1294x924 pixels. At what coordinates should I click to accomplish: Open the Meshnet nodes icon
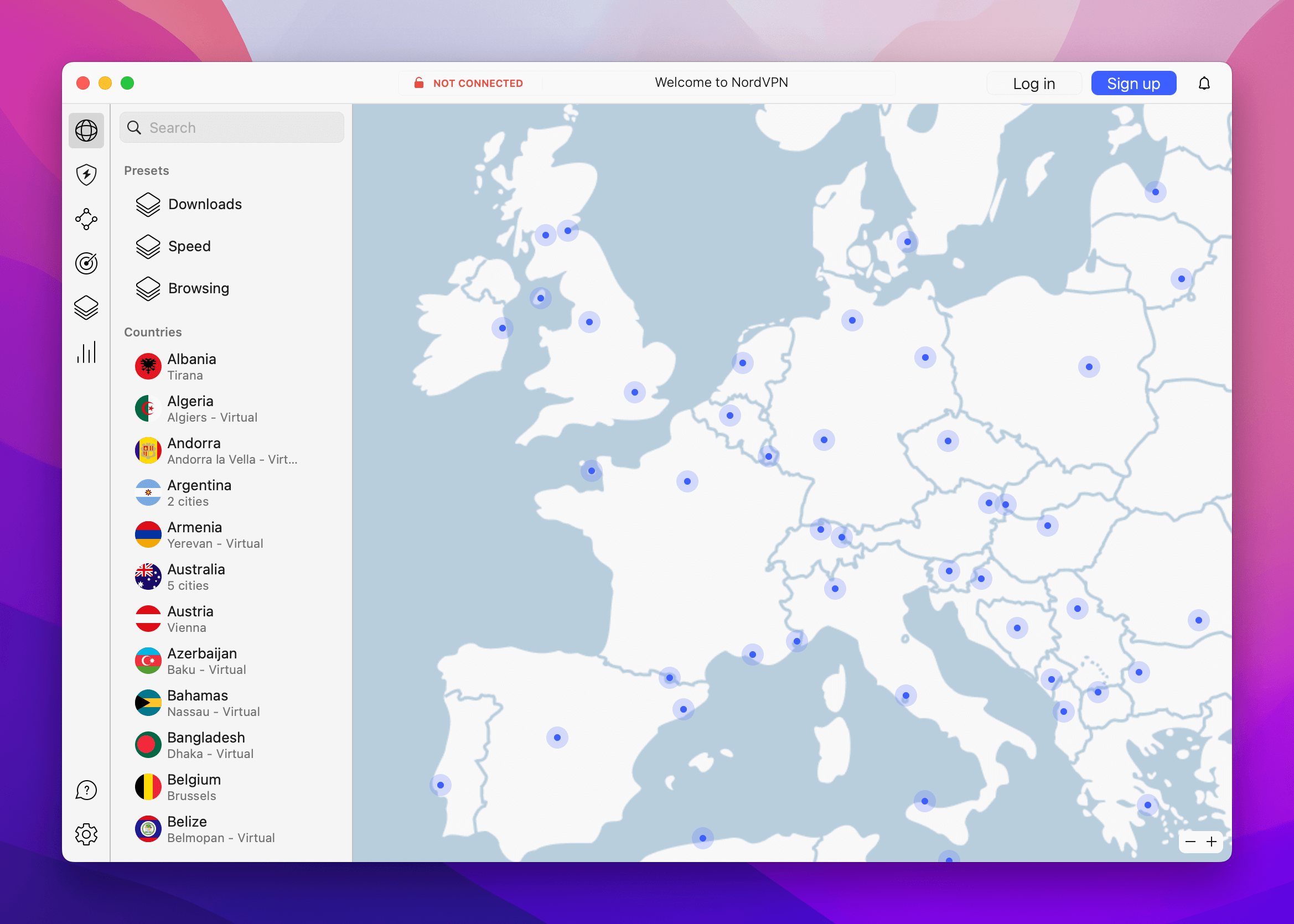coord(86,219)
